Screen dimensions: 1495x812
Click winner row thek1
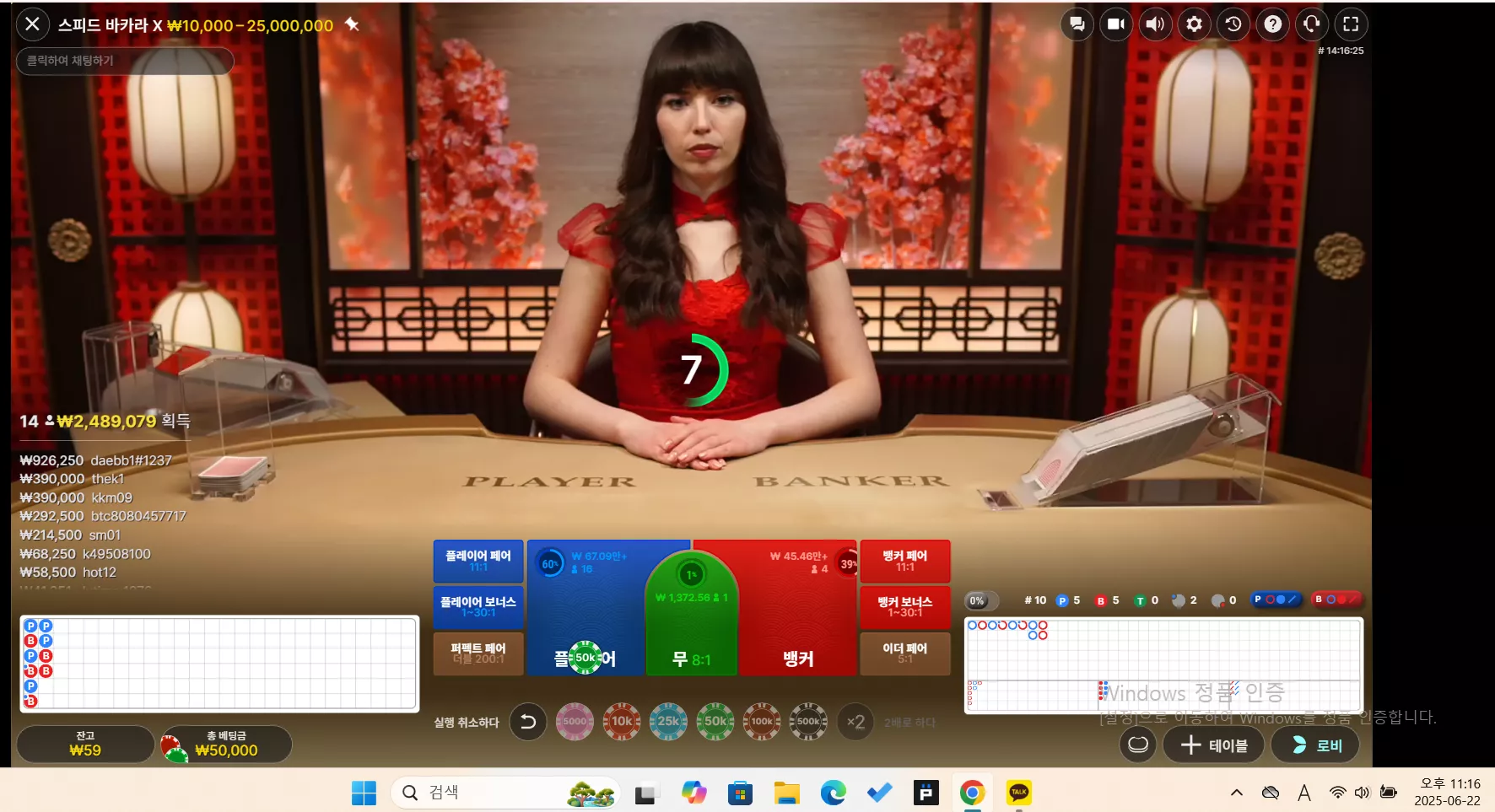pyautogui.click(x=72, y=479)
